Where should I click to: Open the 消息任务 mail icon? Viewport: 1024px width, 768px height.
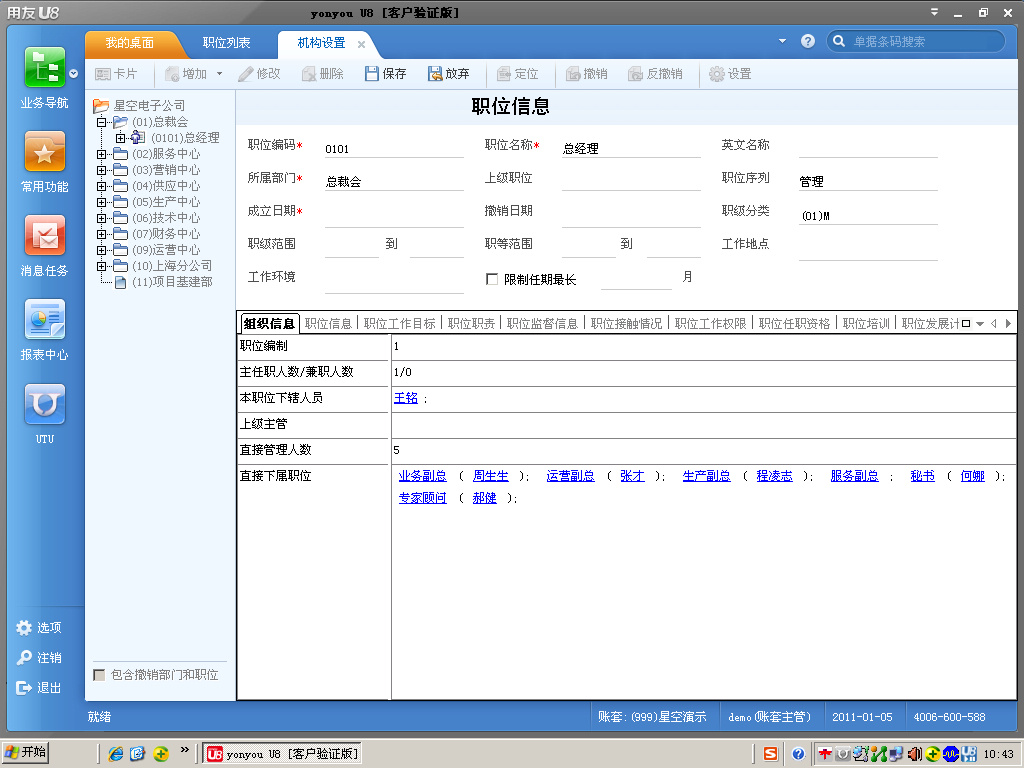pyautogui.click(x=44, y=235)
